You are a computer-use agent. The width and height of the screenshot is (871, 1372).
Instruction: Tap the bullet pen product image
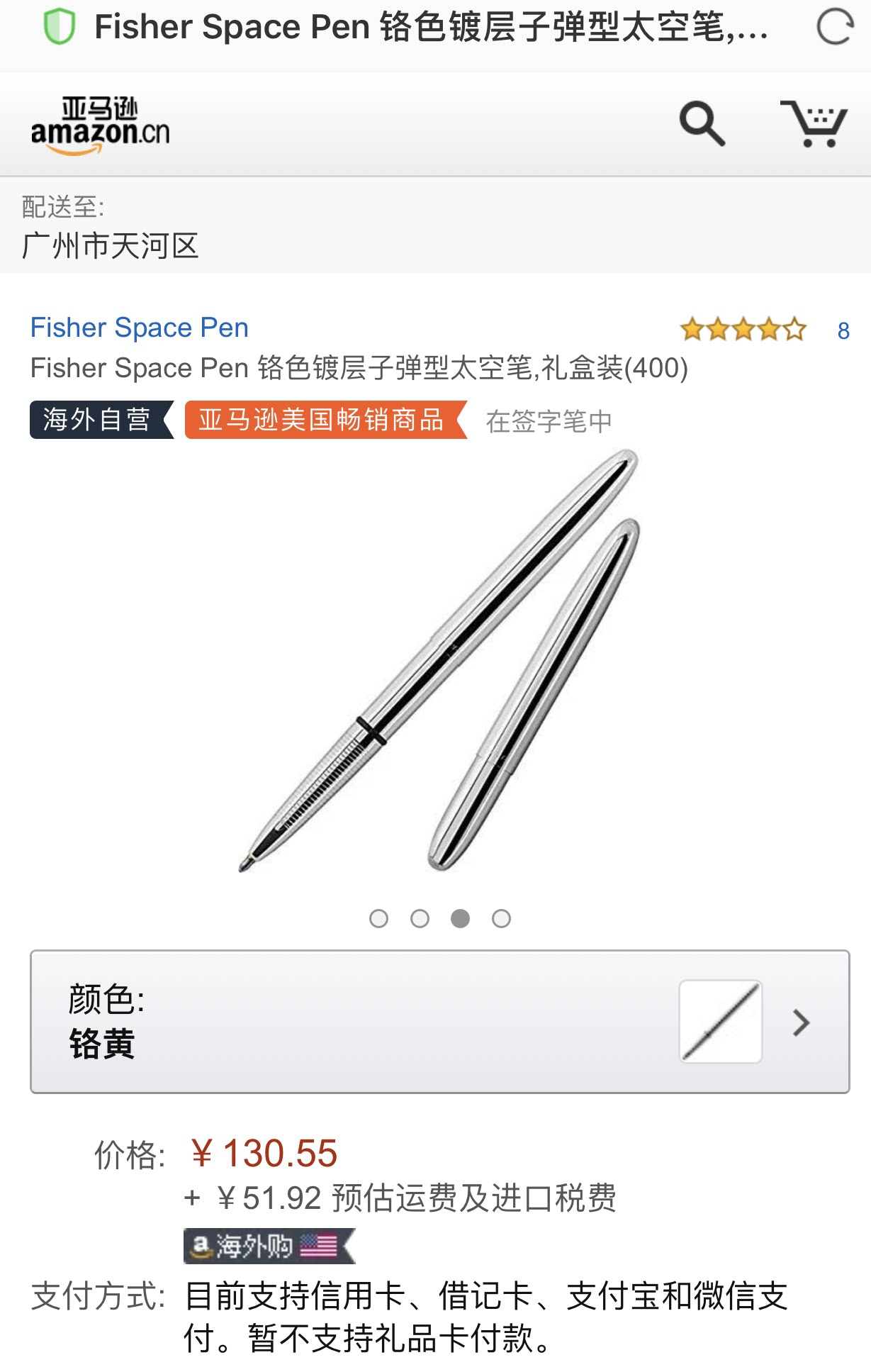pos(439,661)
